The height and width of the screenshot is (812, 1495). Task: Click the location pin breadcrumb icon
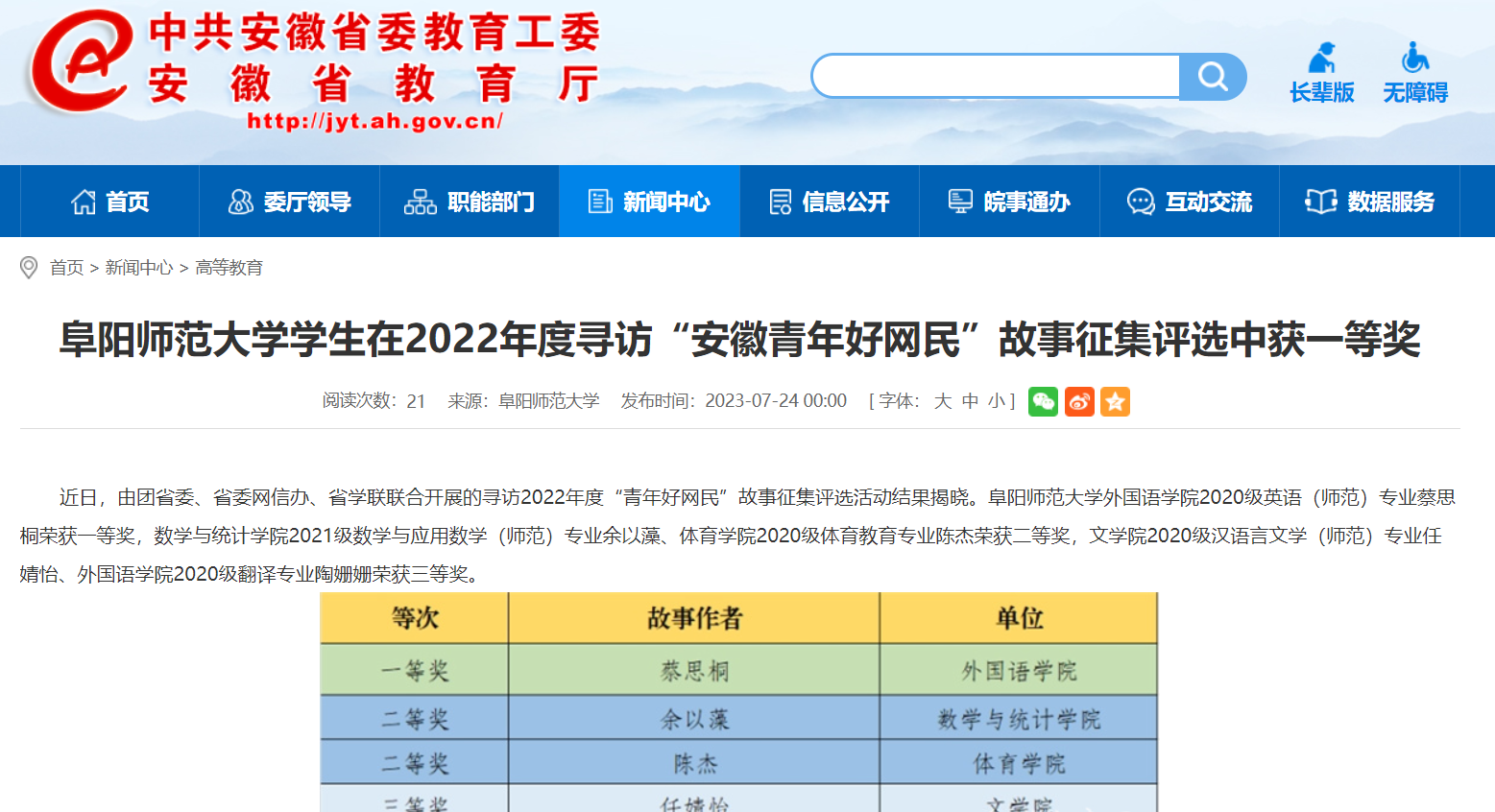pos(29,268)
